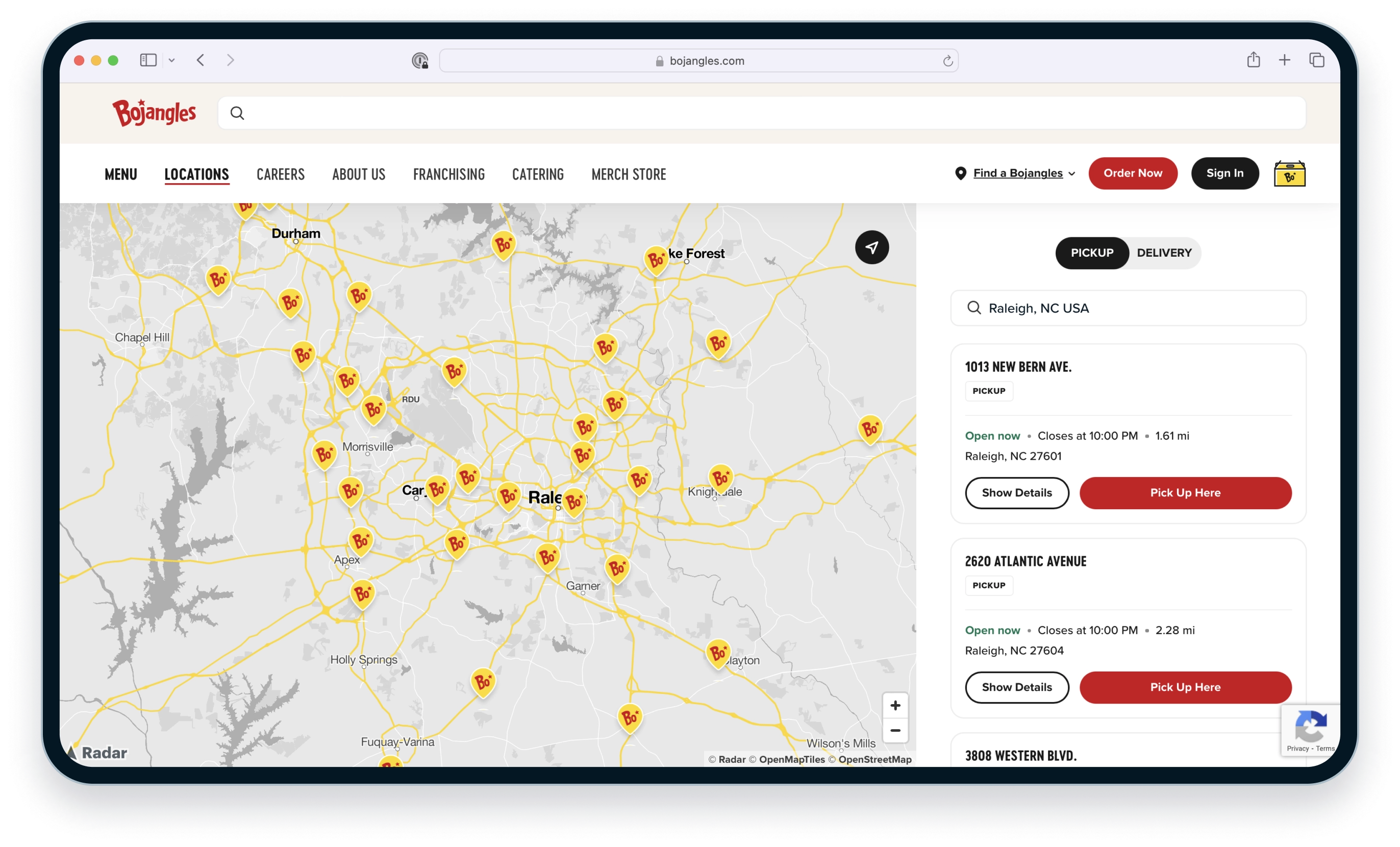
Task: Click the map geolocate arrow button
Action: [871, 247]
